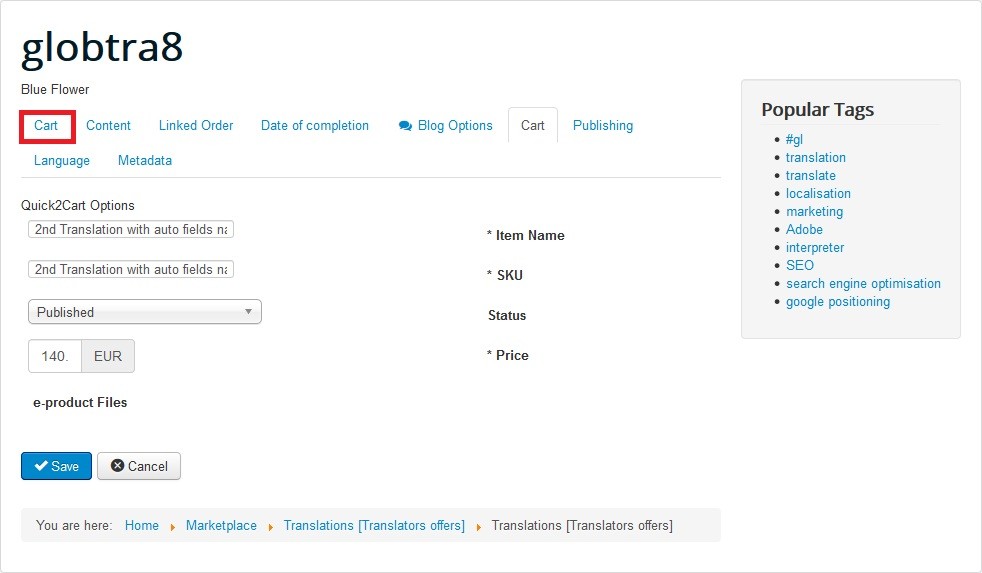Open Translations [Translators offers] breadcrumb link
This screenshot has width=982, height=573.
tap(374, 526)
